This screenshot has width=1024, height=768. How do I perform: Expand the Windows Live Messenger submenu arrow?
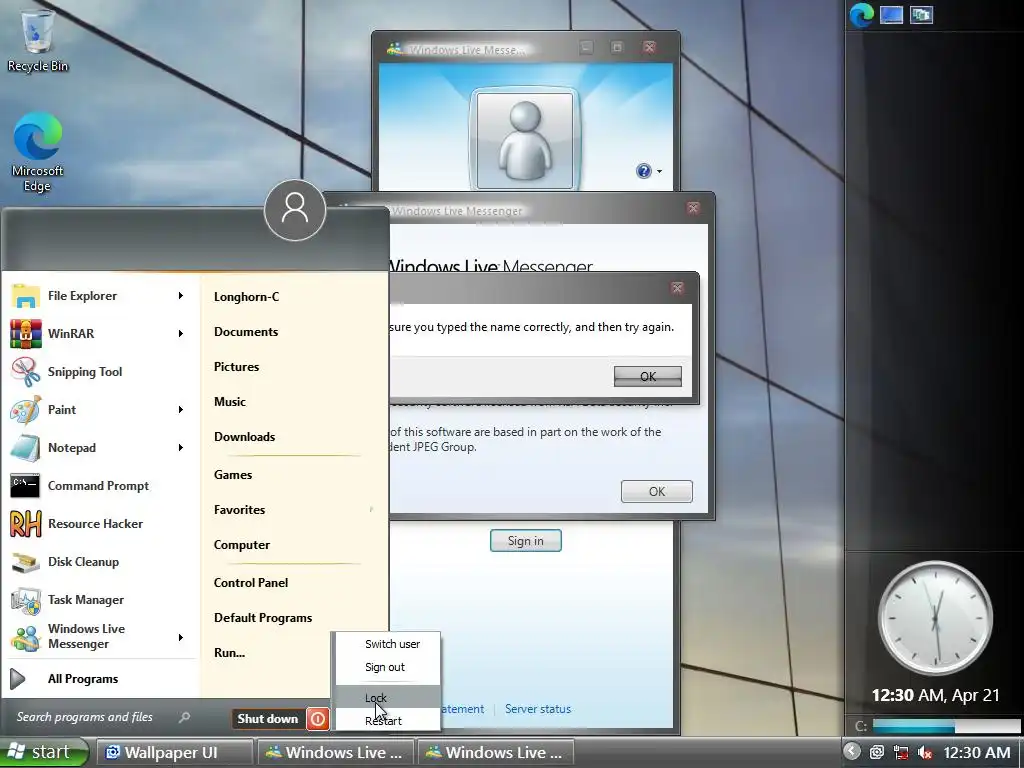pos(181,637)
